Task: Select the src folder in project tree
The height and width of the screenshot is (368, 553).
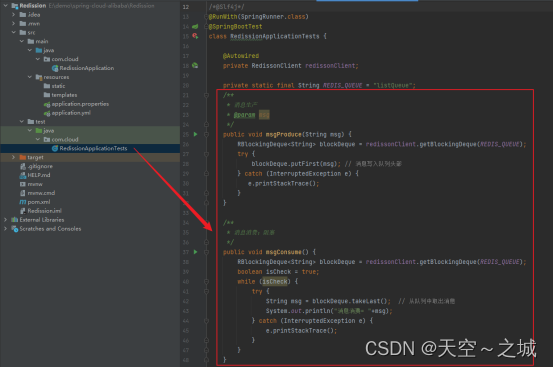Action: pyautogui.click(x=90, y=32)
